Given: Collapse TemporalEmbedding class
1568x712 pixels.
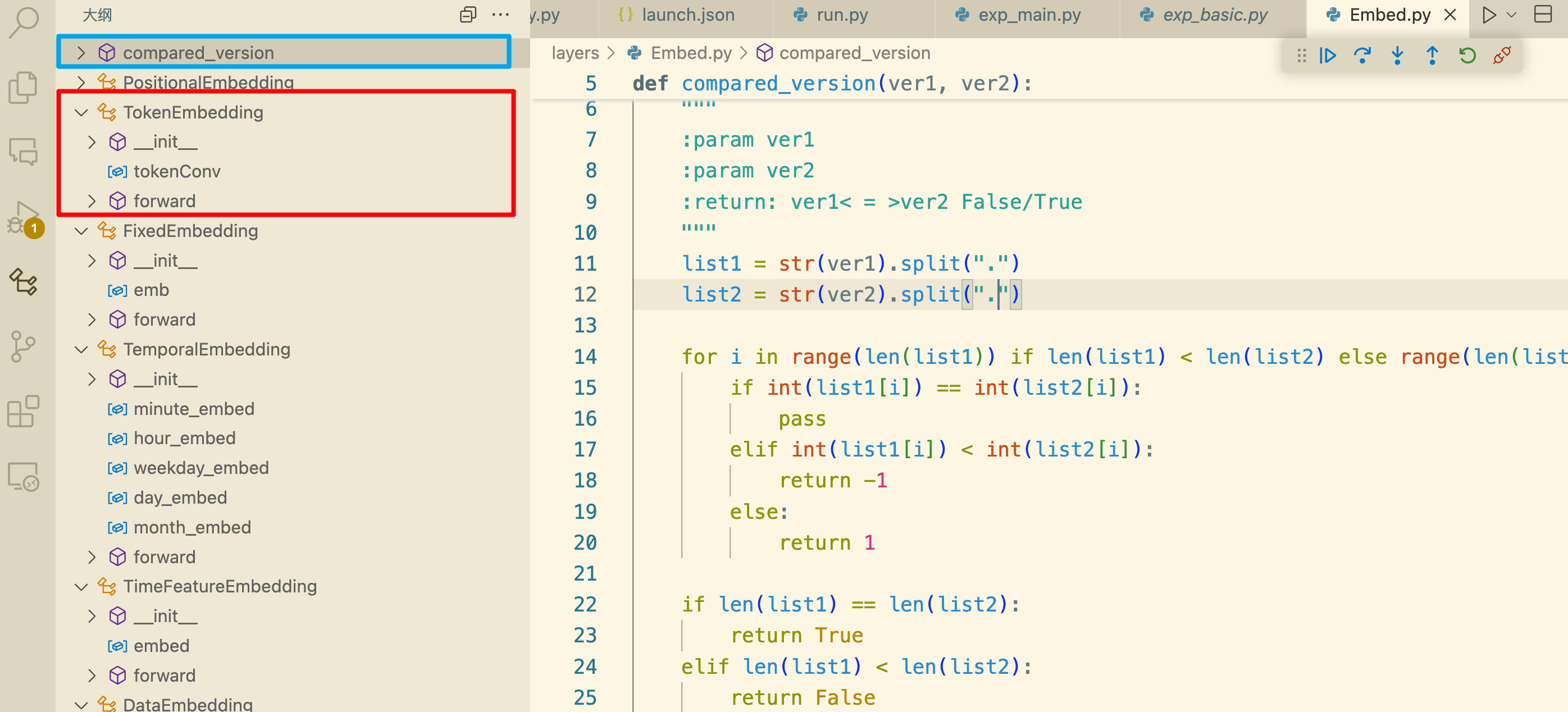Looking at the screenshot, I should click(81, 349).
